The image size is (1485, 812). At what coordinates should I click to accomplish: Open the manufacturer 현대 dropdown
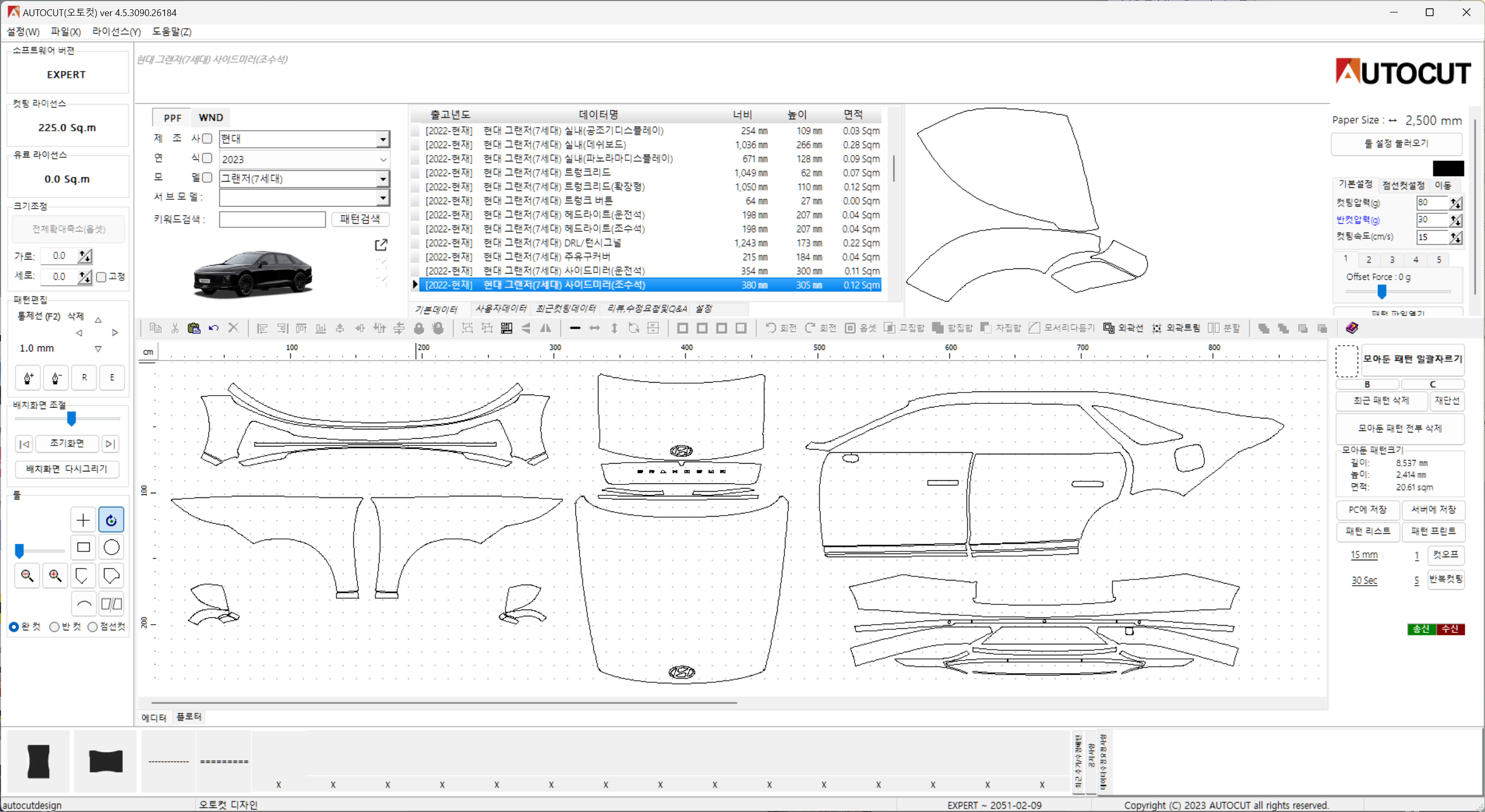(383, 139)
